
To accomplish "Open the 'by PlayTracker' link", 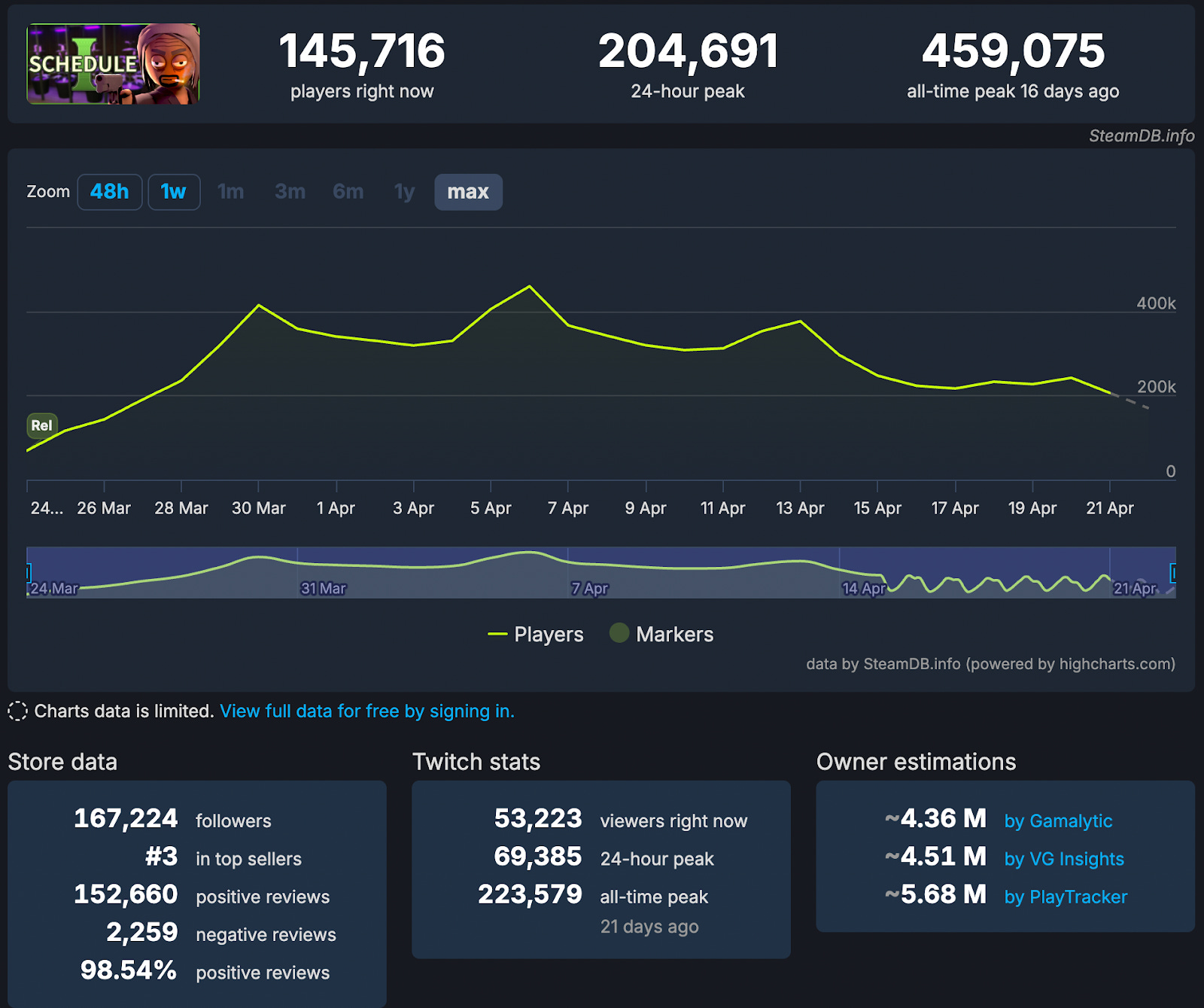I will point(1066,897).
